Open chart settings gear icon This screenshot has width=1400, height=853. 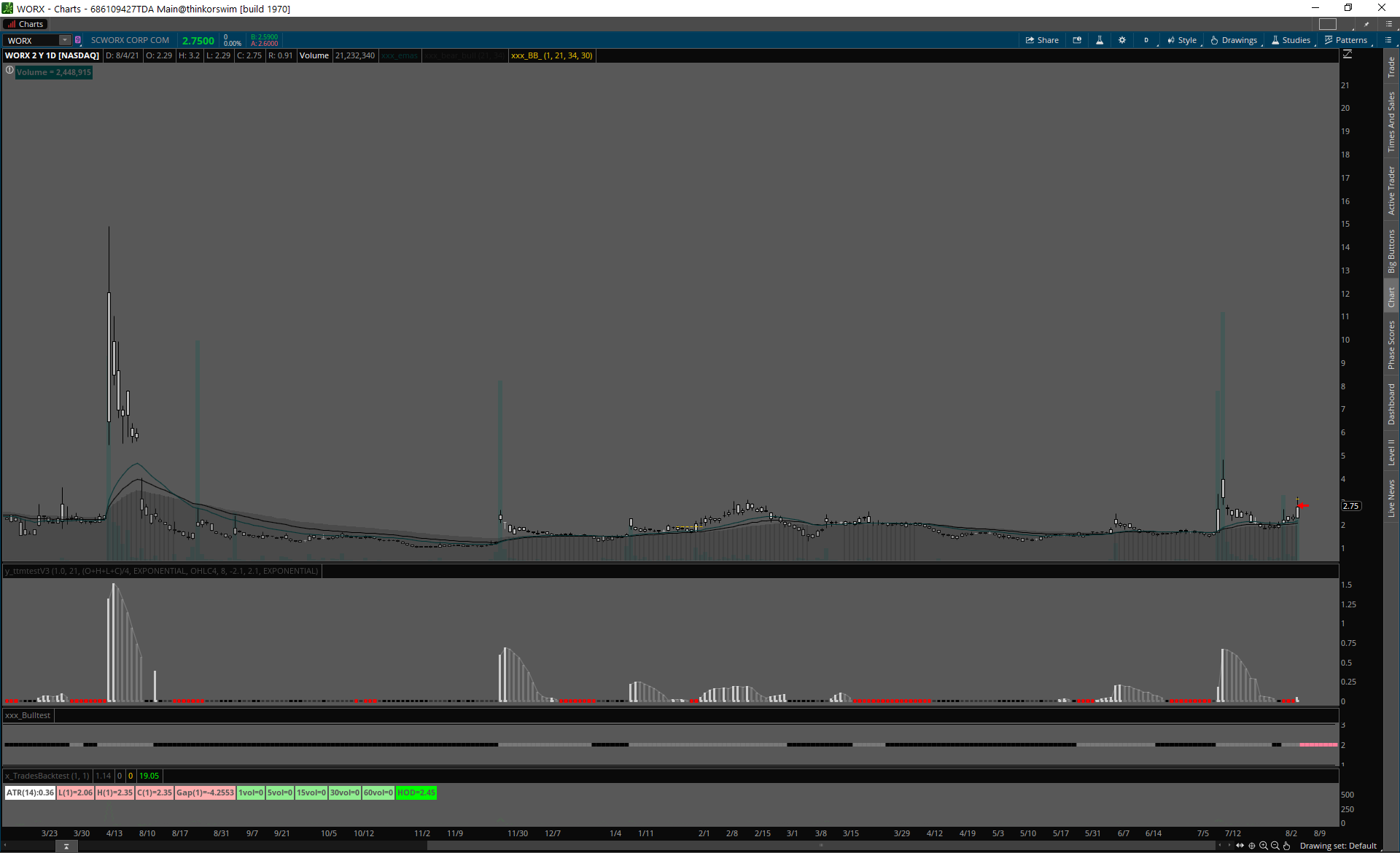coord(1122,40)
